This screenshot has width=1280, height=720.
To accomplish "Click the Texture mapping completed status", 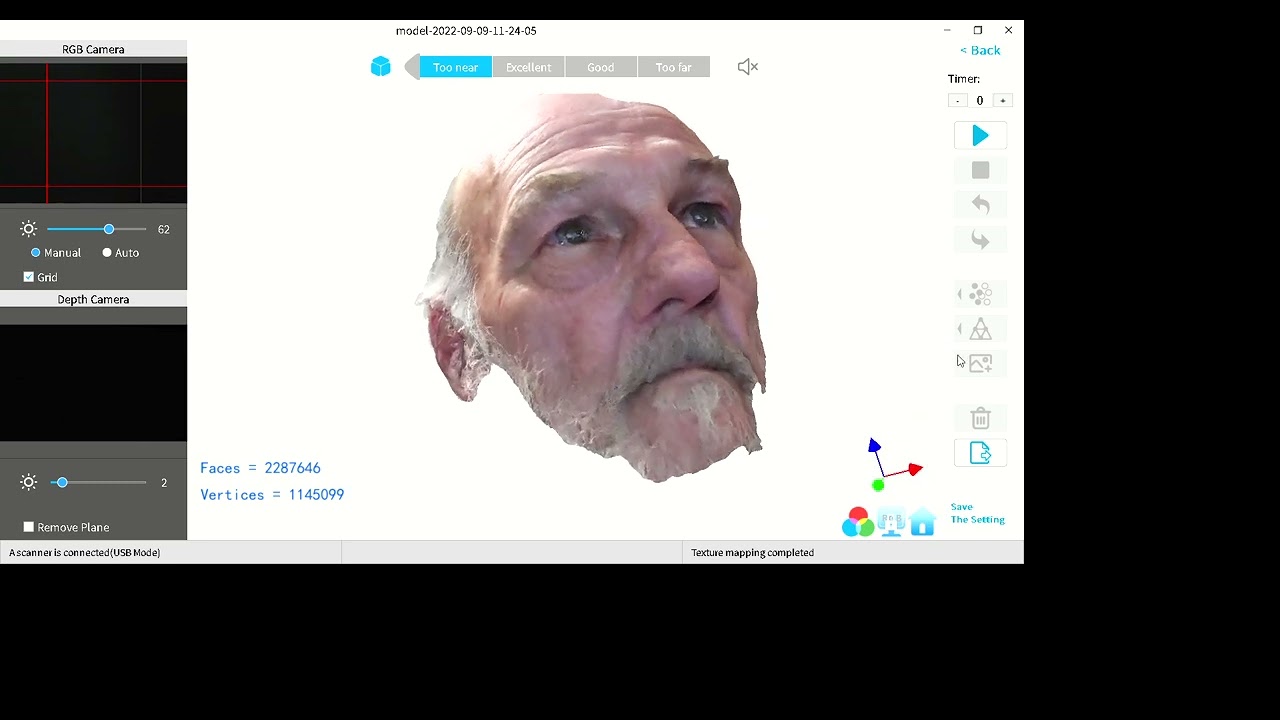I will click(752, 552).
